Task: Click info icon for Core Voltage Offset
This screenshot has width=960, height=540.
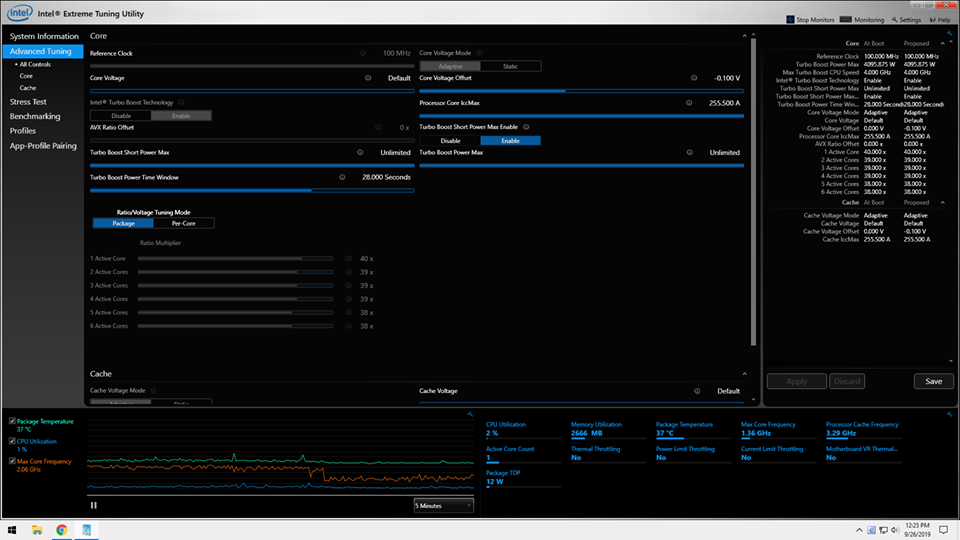Action: pyautogui.click(x=694, y=78)
